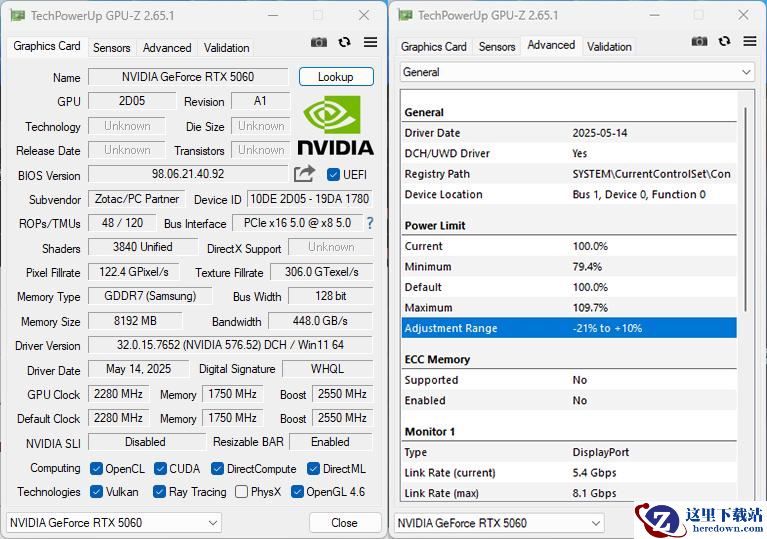767x539 pixels.
Task: Click the Bus Interface question mark icon
Action: click(370, 224)
